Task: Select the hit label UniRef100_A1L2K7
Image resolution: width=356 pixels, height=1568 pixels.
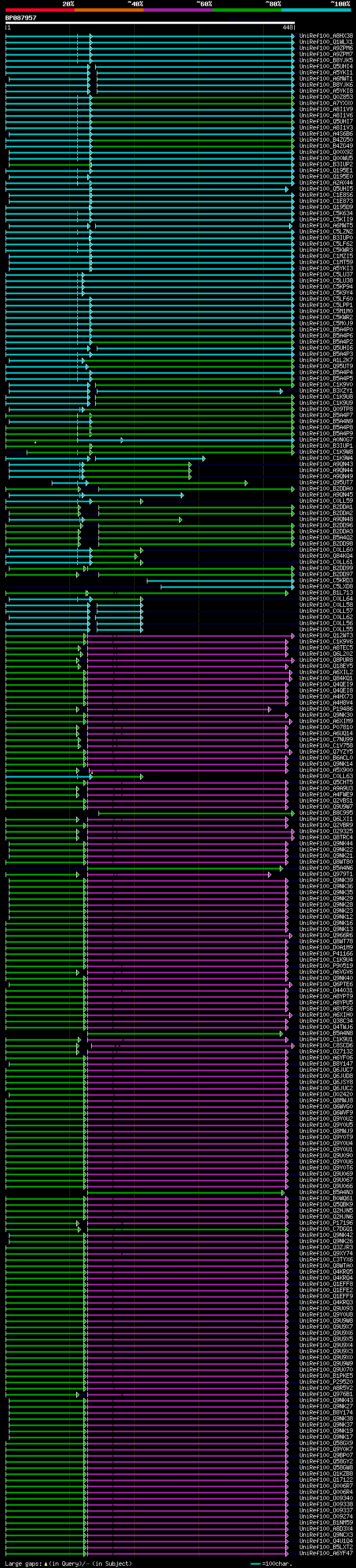Action: pos(326,360)
